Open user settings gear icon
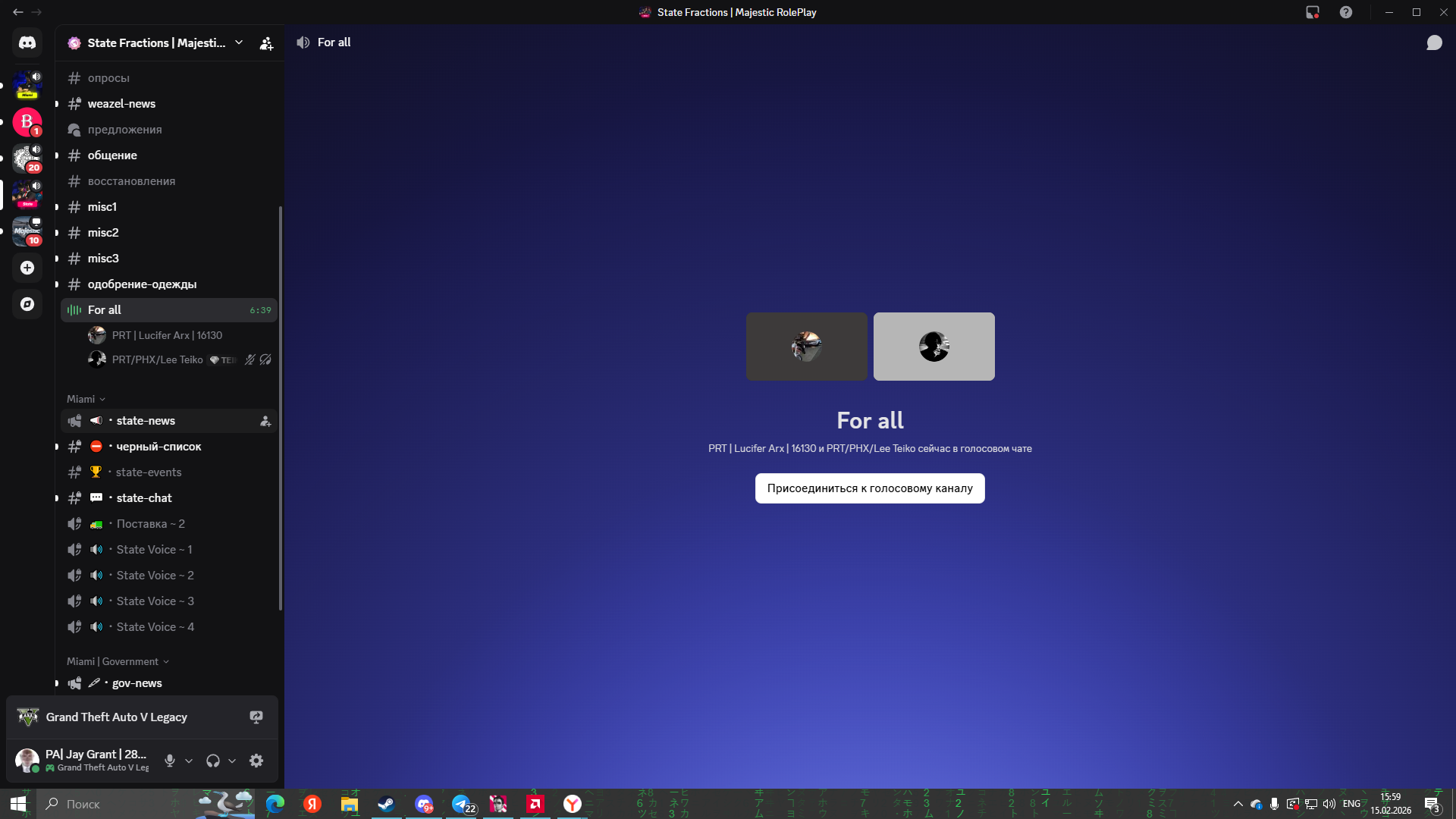This screenshot has width=1456, height=819. click(x=256, y=761)
